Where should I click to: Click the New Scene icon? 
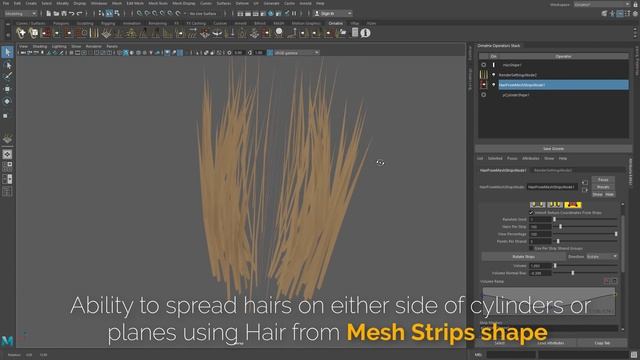click(49, 13)
